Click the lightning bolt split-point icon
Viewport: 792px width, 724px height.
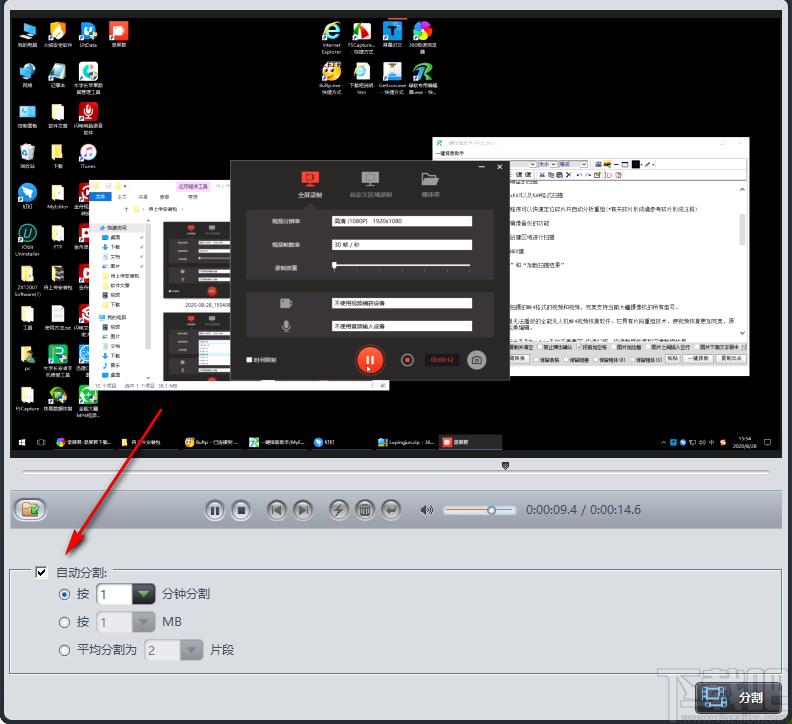click(338, 510)
